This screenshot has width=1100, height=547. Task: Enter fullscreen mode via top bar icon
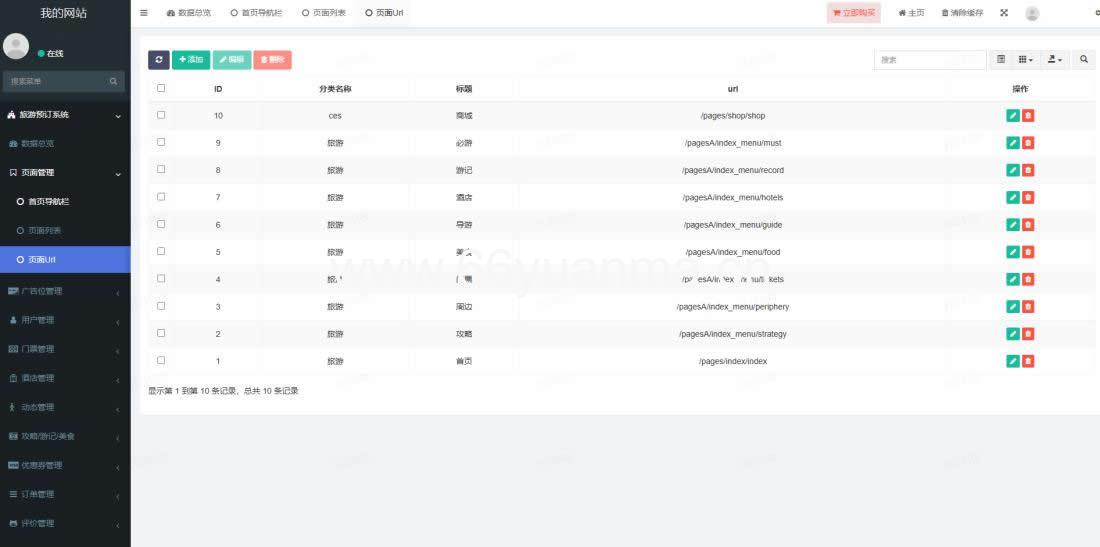1004,13
